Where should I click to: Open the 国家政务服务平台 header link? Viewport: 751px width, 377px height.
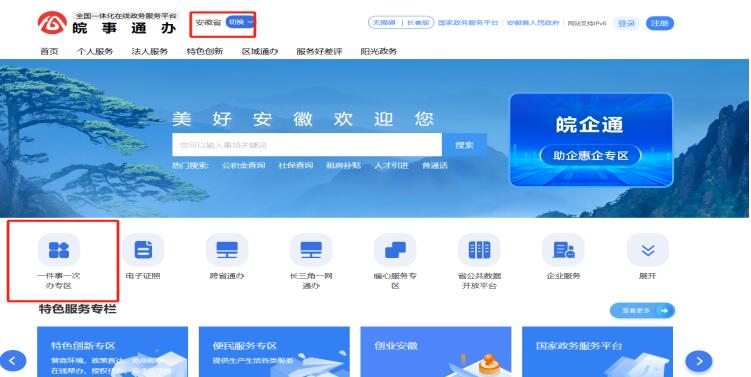coord(468,23)
